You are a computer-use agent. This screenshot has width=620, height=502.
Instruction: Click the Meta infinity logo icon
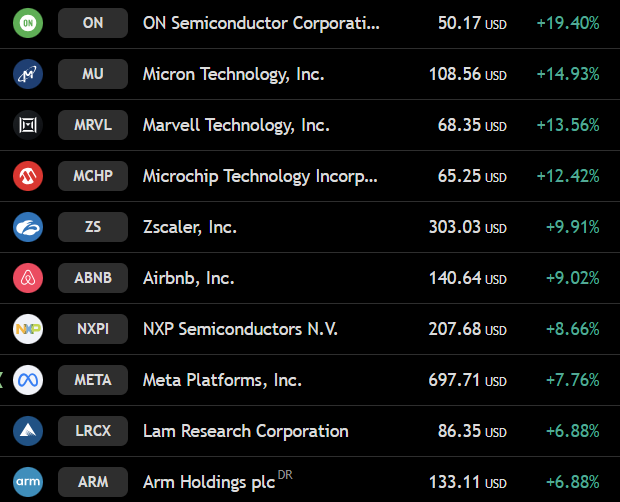point(28,380)
